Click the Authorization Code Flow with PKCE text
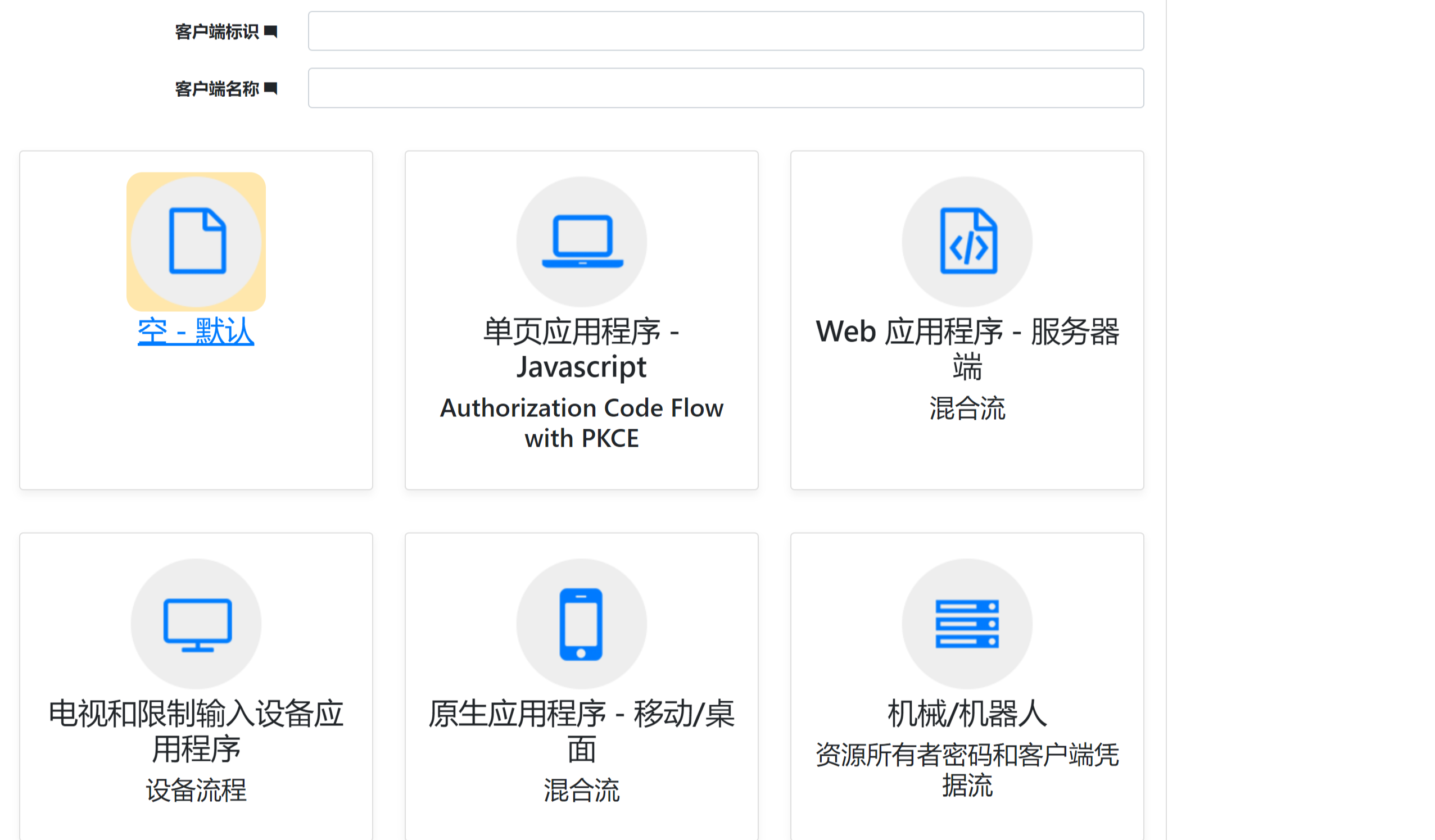 click(581, 423)
